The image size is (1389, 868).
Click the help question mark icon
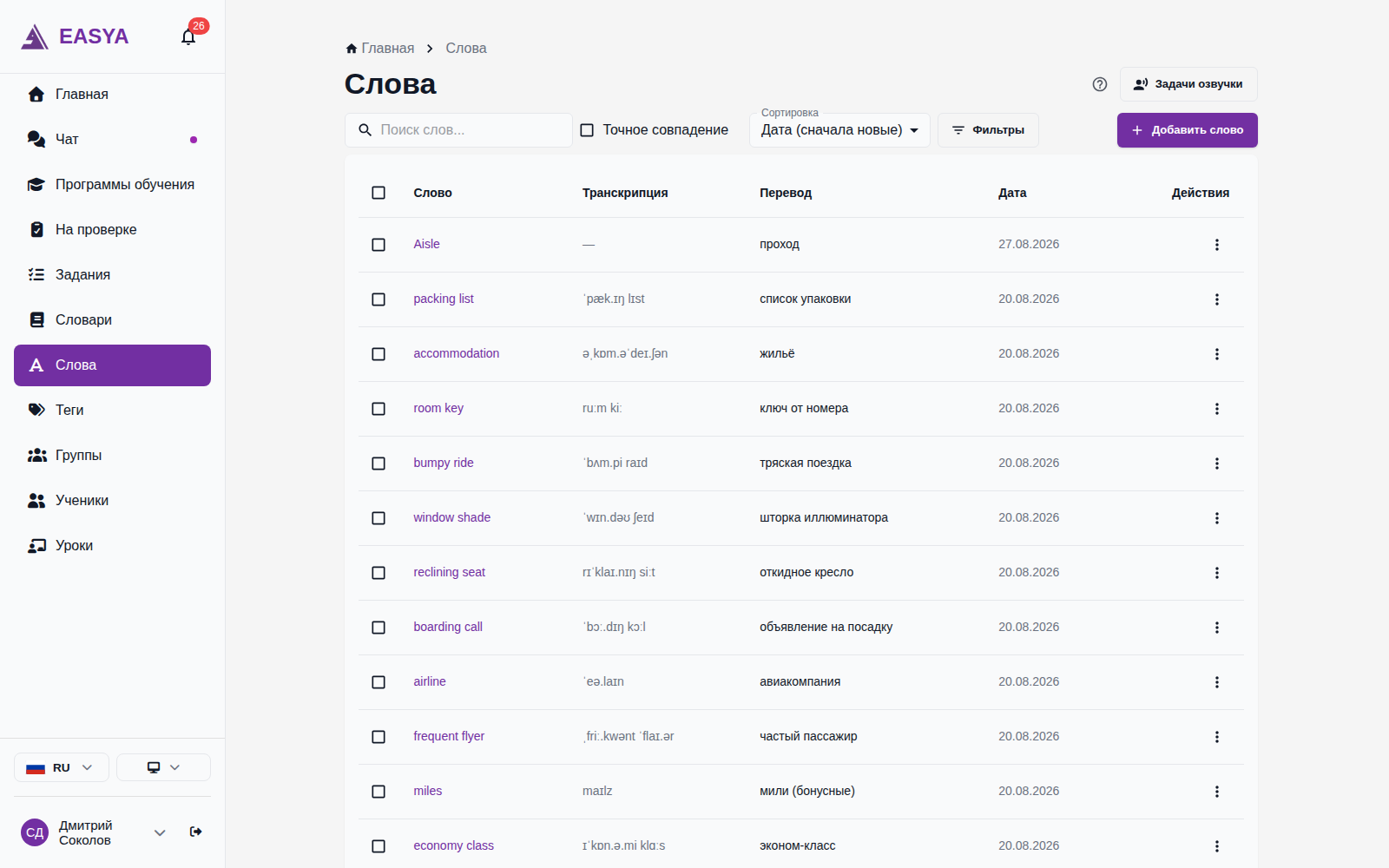pos(1100,84)
